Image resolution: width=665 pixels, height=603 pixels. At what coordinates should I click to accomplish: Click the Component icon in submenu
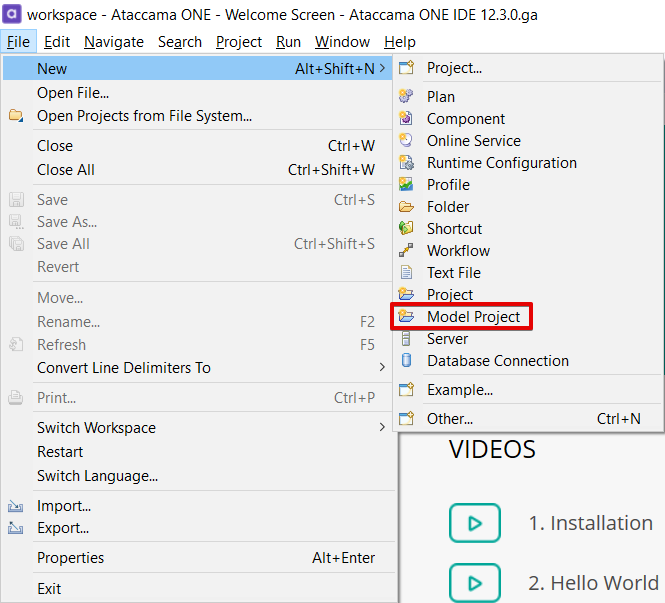(x=406, y=119)
